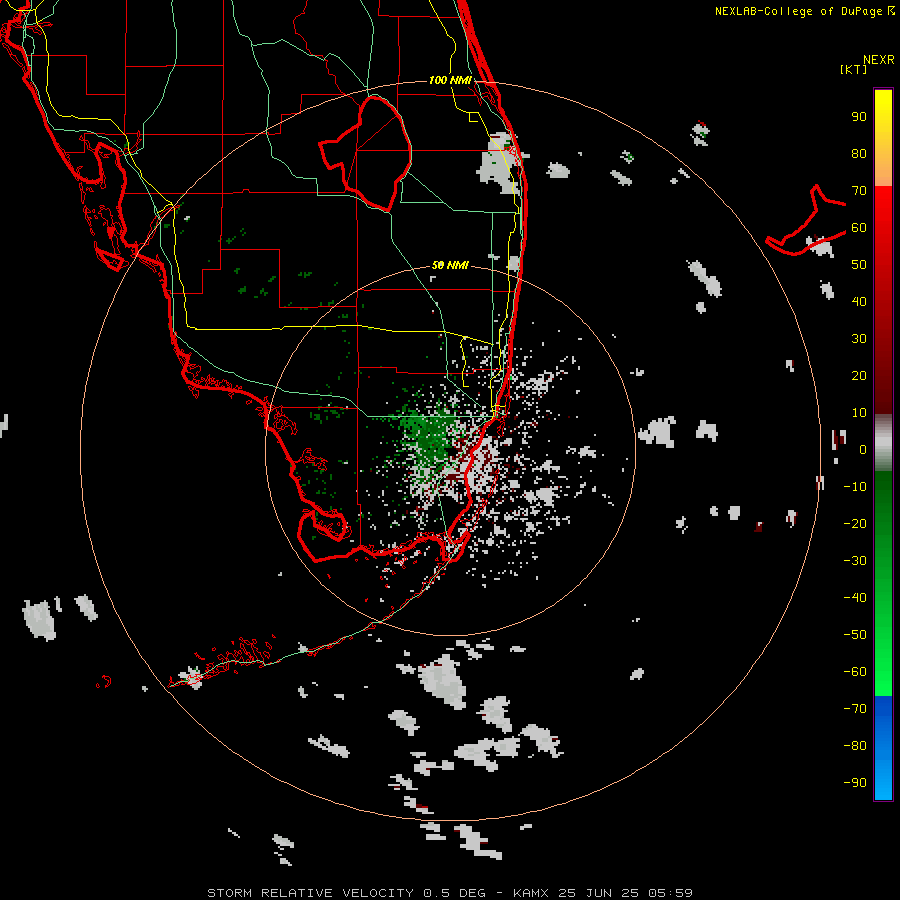Click the positive 40 scale value
Screen dimensions: 900x900
click(859, 301)
